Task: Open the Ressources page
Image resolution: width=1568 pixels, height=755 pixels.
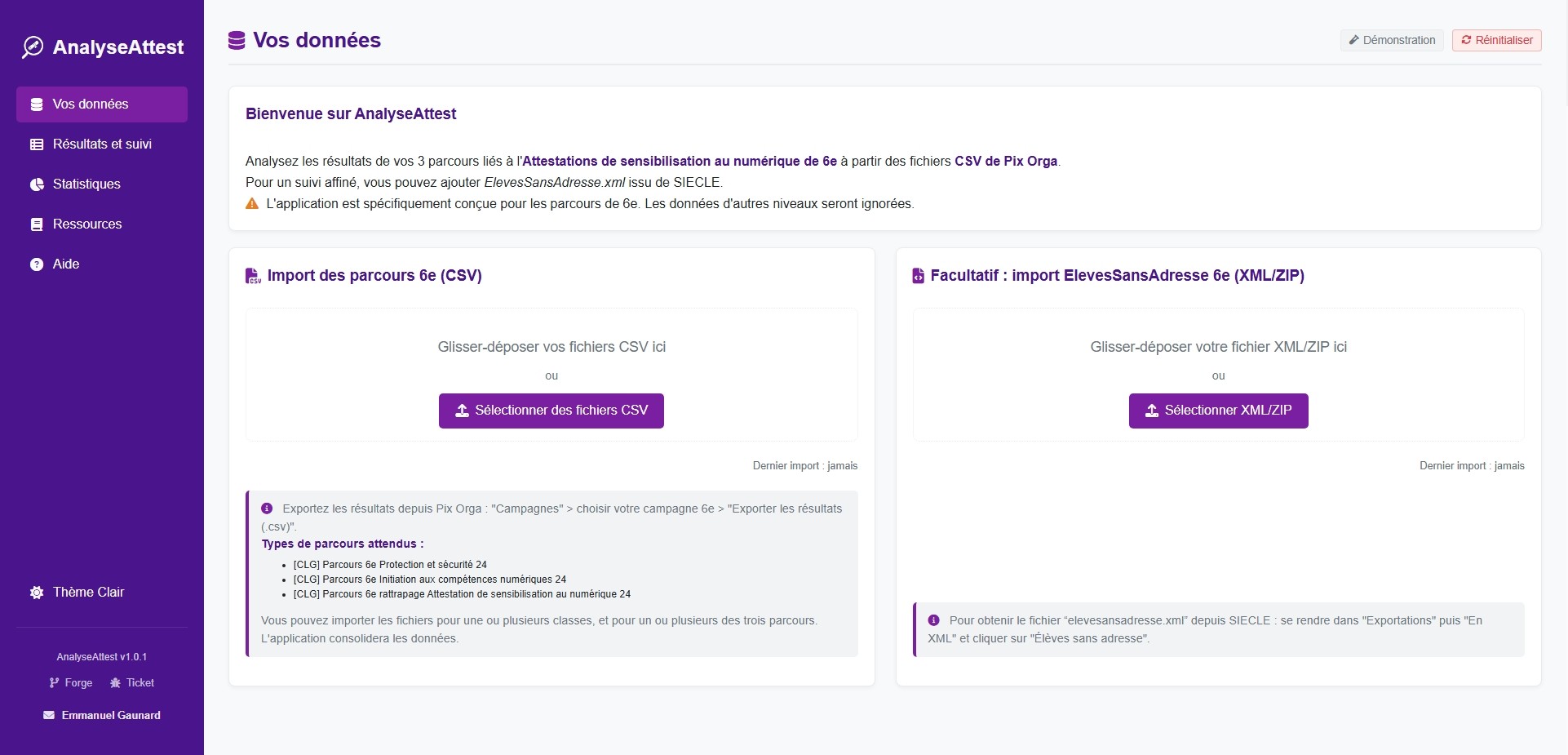Action: [x=87, y=224]
